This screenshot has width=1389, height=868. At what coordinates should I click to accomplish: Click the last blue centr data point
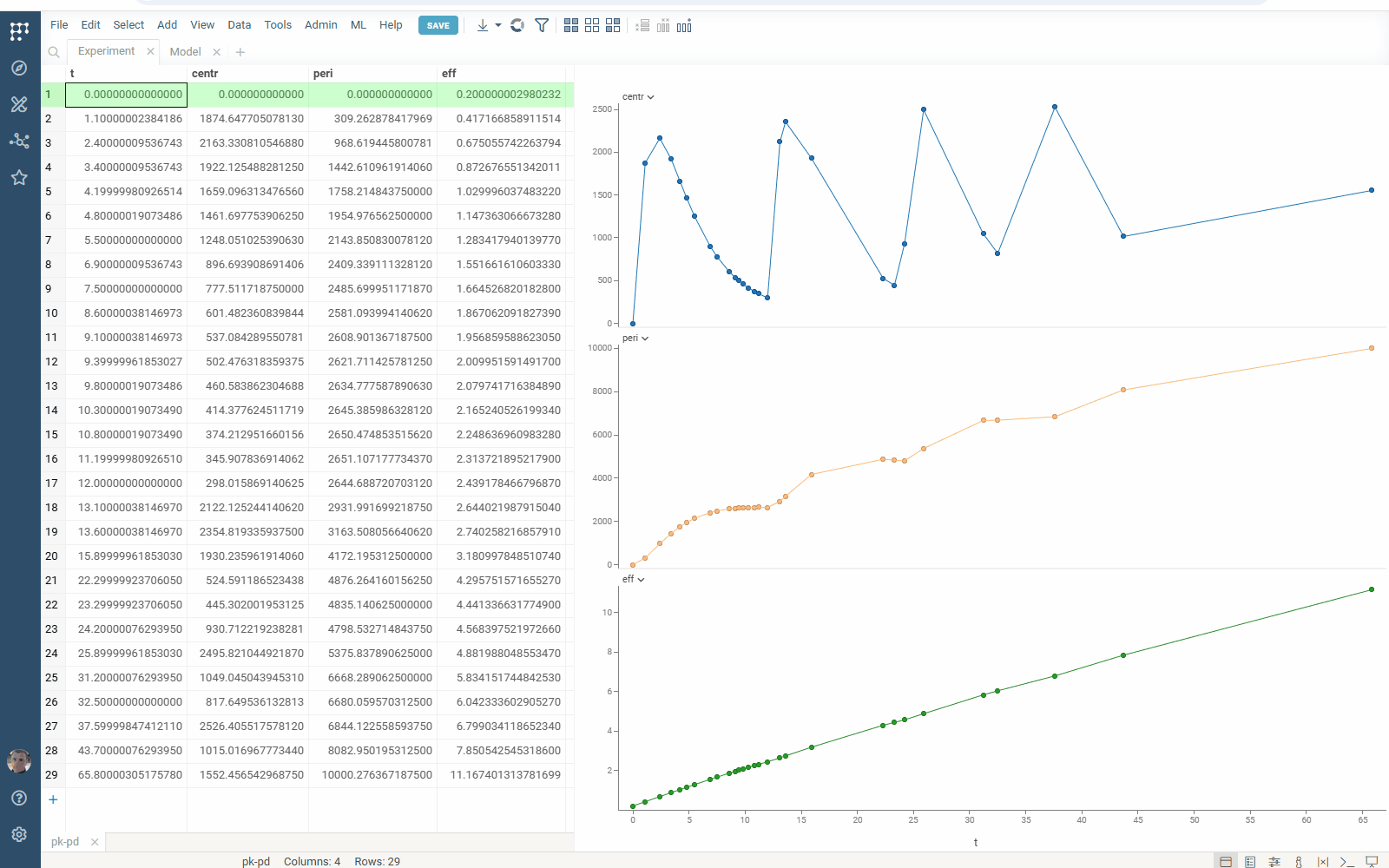coord(1372,190)
